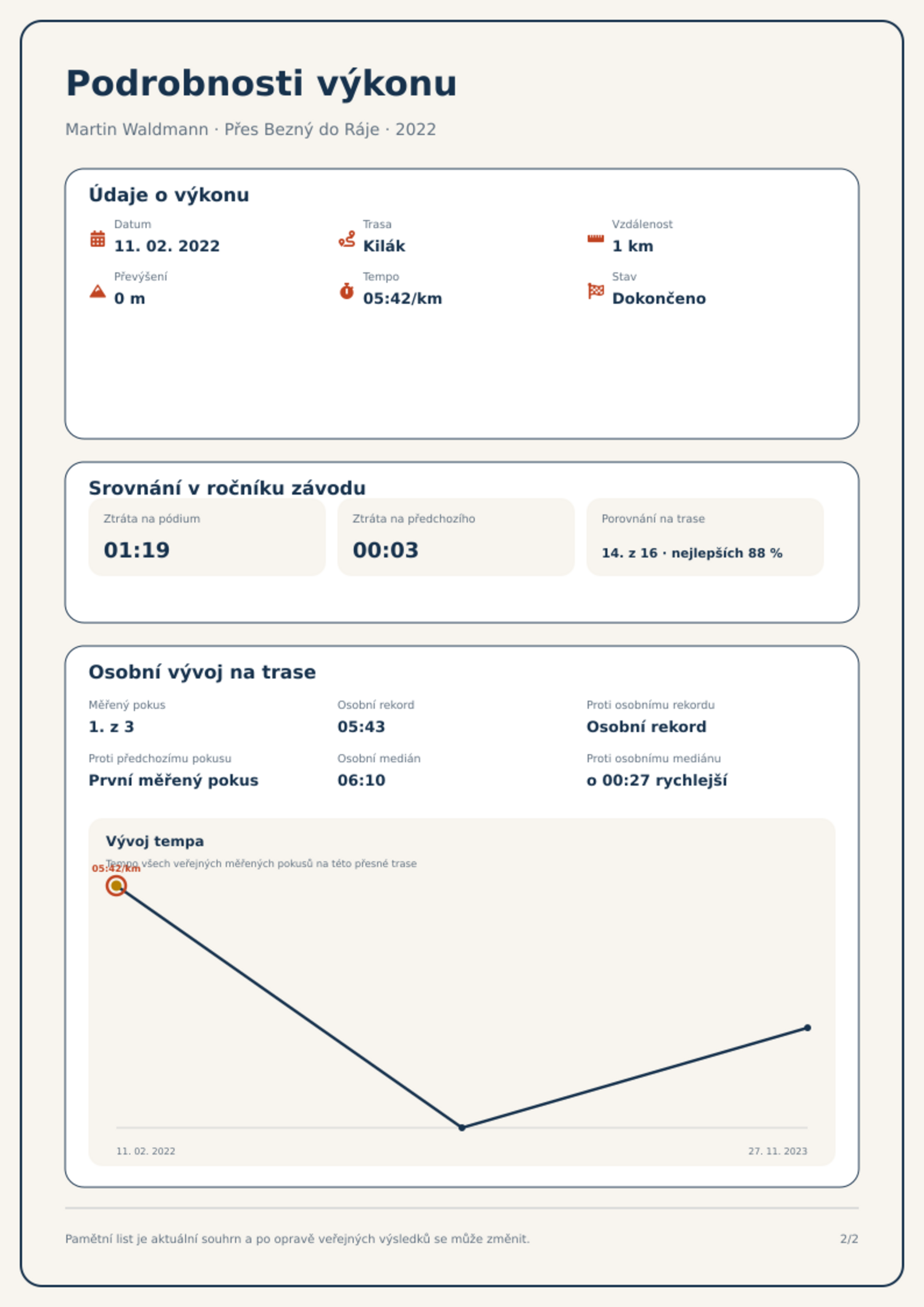
Task: Select the highlighted 05:42/km chart point
Action: coord(116,886)
